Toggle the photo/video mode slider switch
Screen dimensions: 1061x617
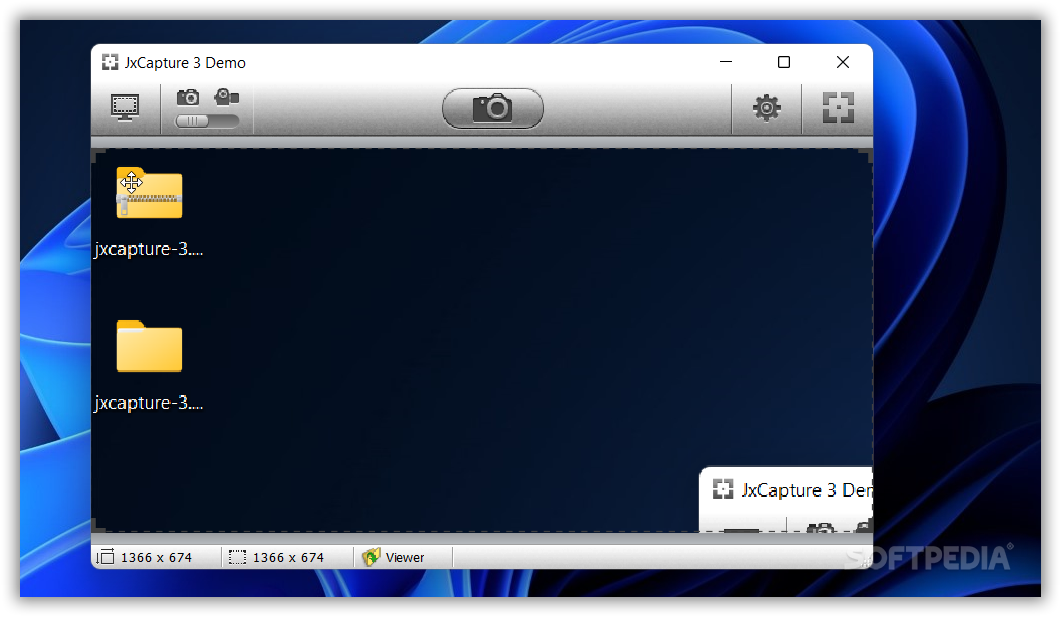207,121
